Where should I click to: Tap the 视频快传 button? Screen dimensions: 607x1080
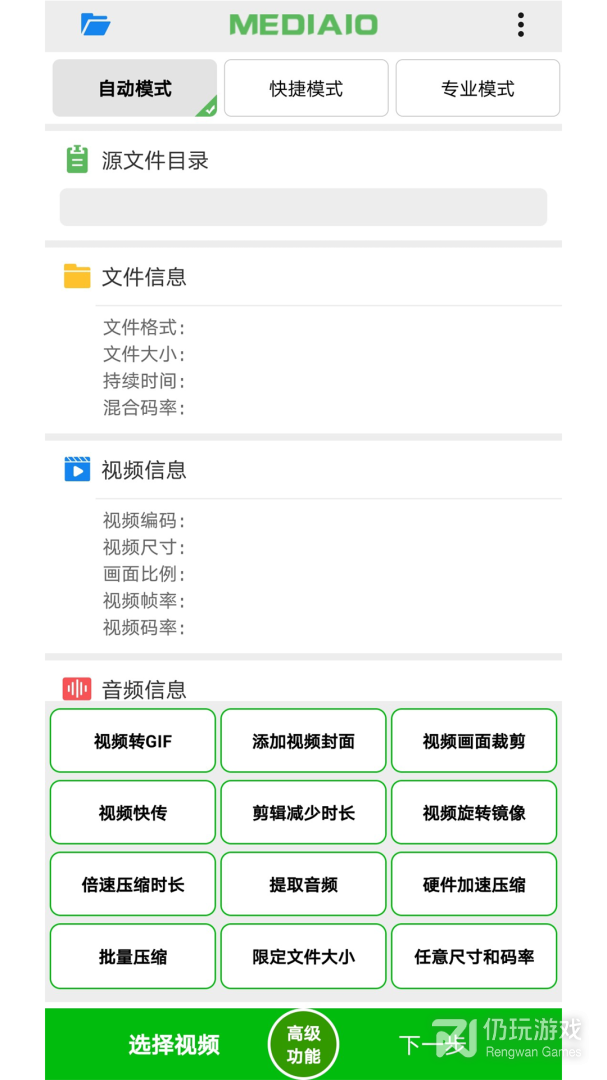pyautogui.click(x=133, y=813)
